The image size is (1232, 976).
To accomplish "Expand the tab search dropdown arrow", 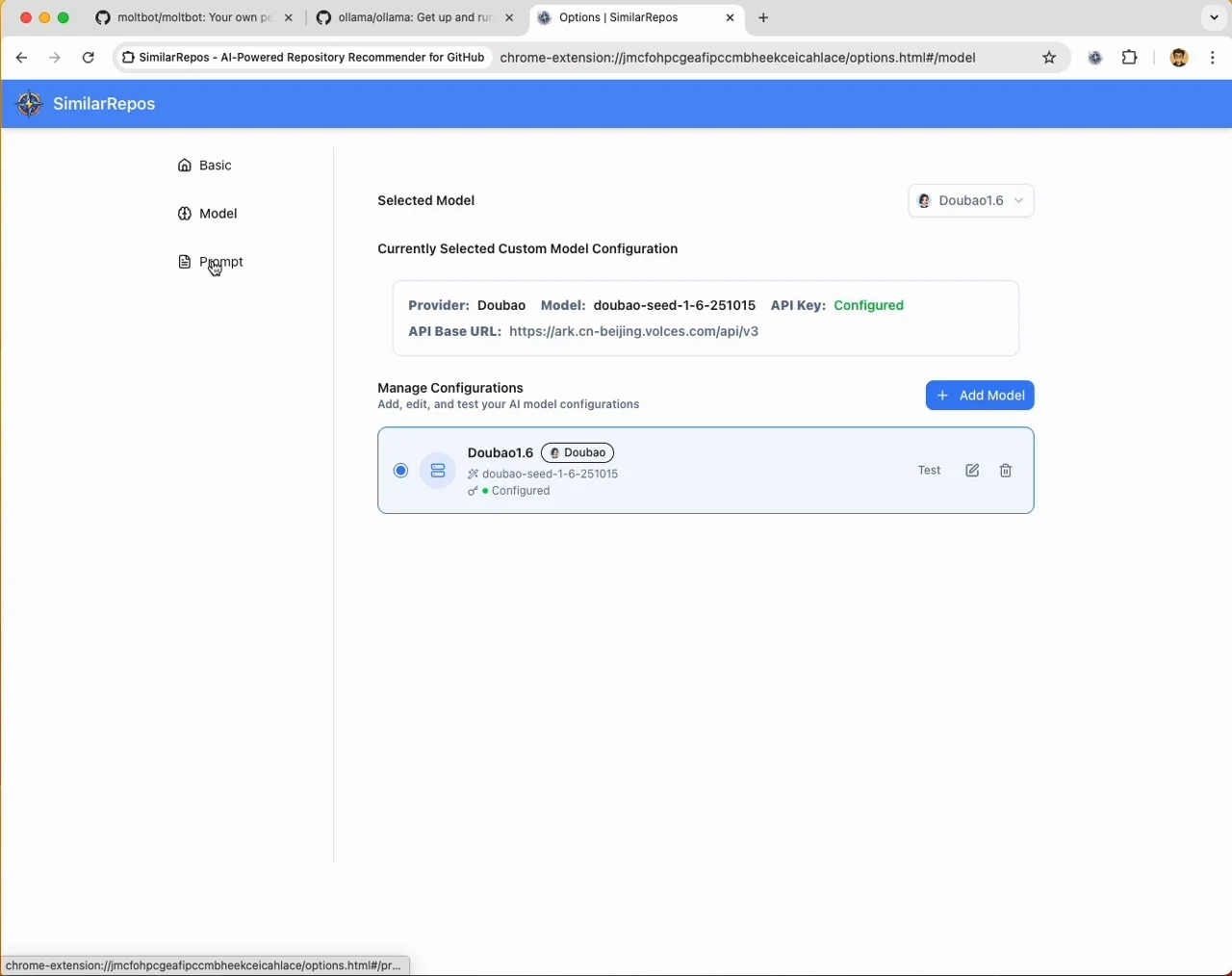I will tap(1214, 17).
